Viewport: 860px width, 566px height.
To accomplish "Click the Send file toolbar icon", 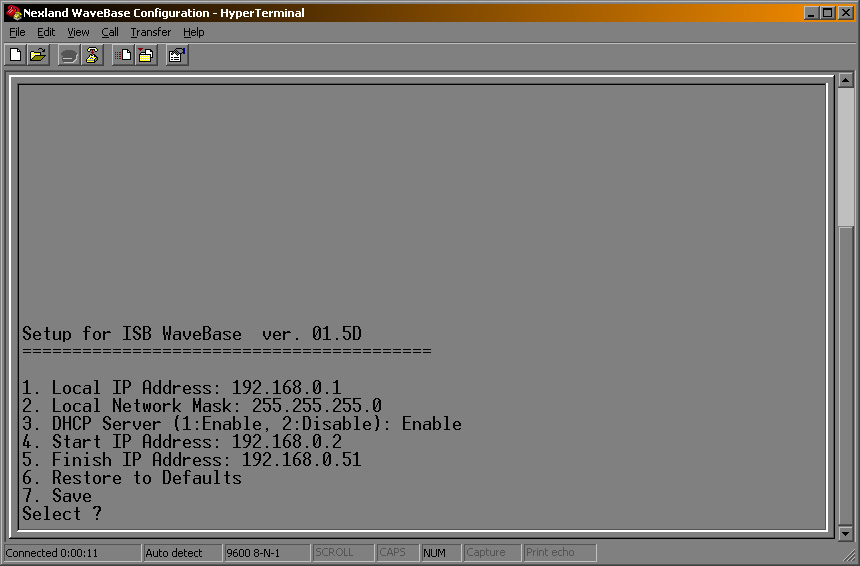I will [x=123, y=56].
